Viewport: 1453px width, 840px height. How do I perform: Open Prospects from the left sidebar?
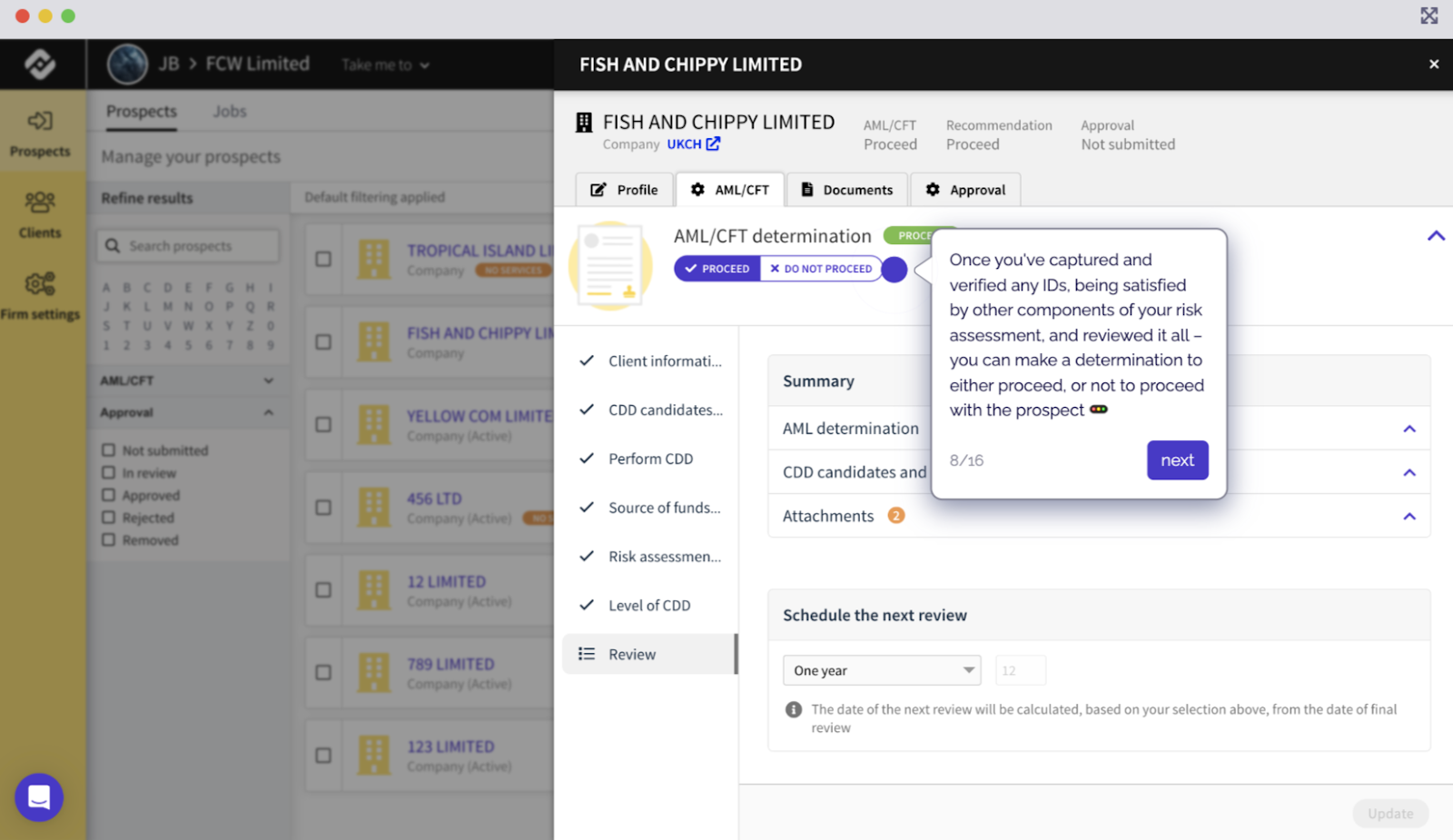pos(42,132)
